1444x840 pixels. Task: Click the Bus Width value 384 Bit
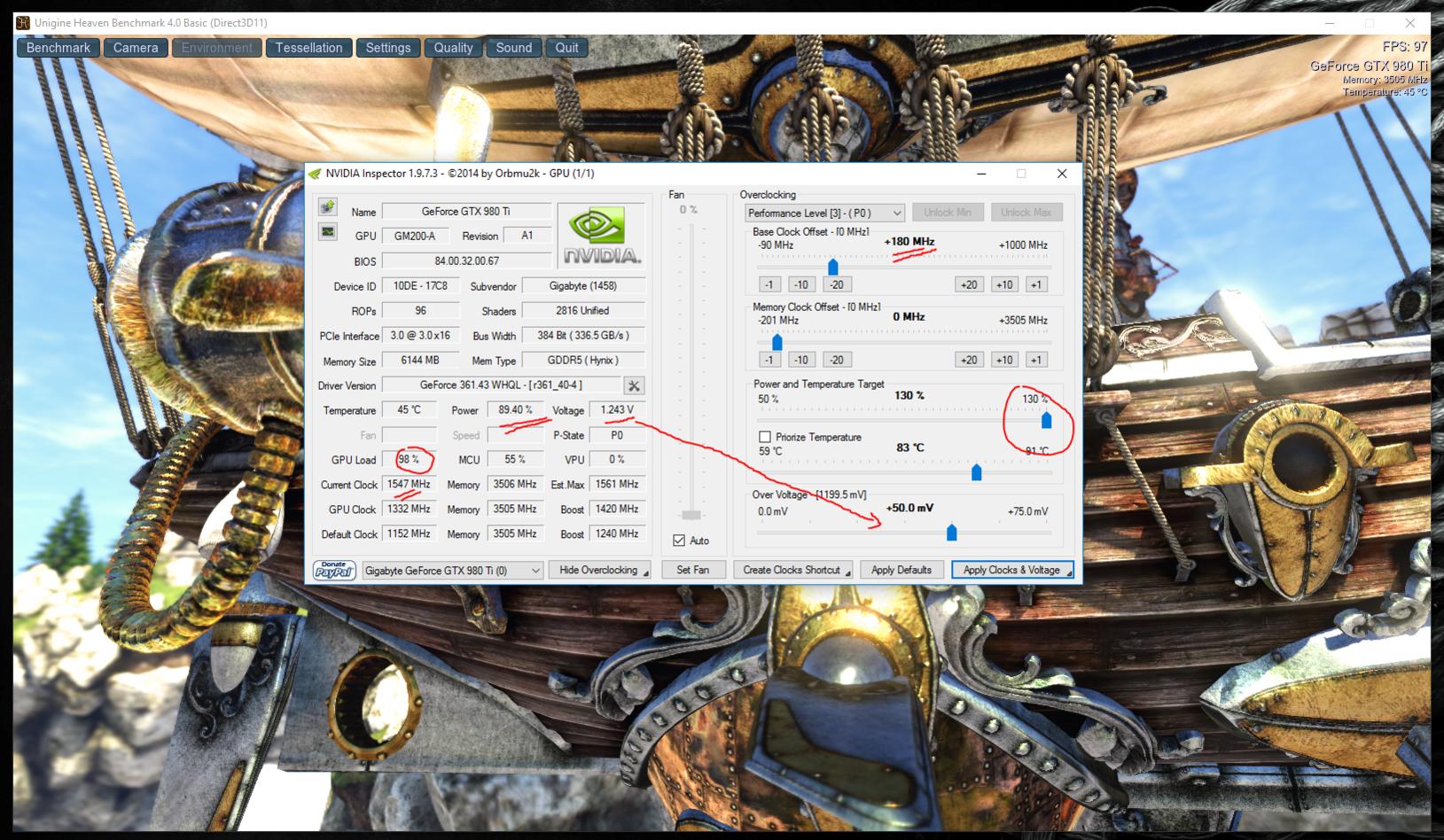point(583,336)
